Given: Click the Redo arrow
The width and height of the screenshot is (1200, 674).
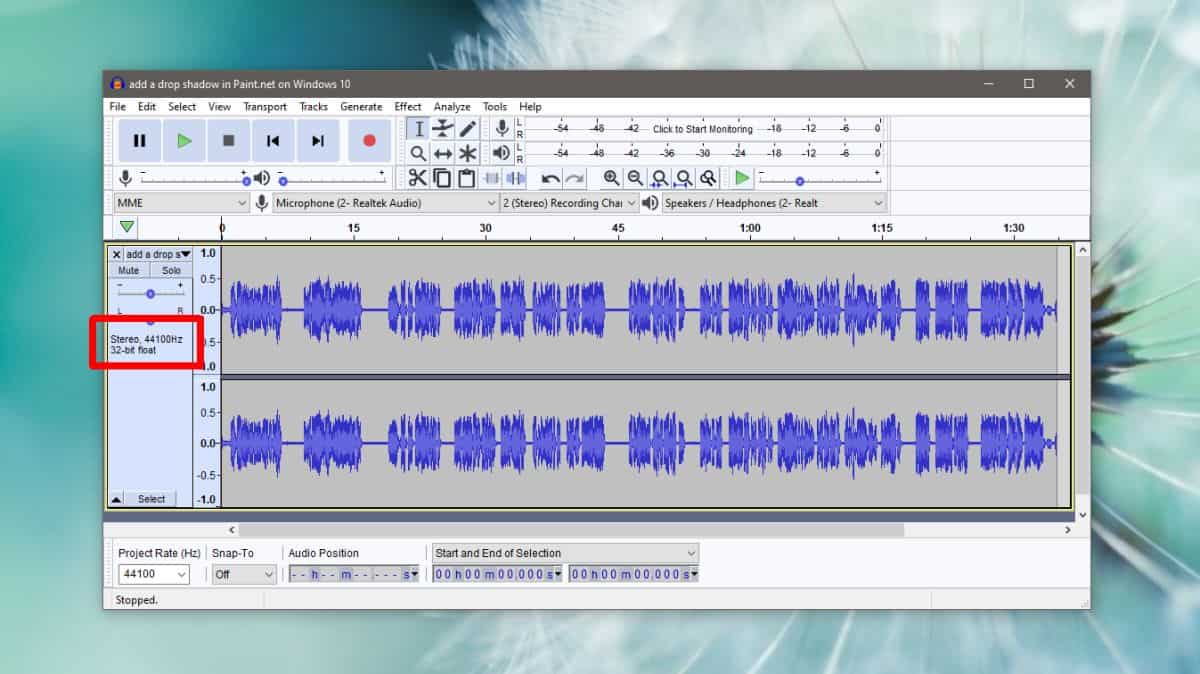Looking at the screenshot, I should click(574, 178).
